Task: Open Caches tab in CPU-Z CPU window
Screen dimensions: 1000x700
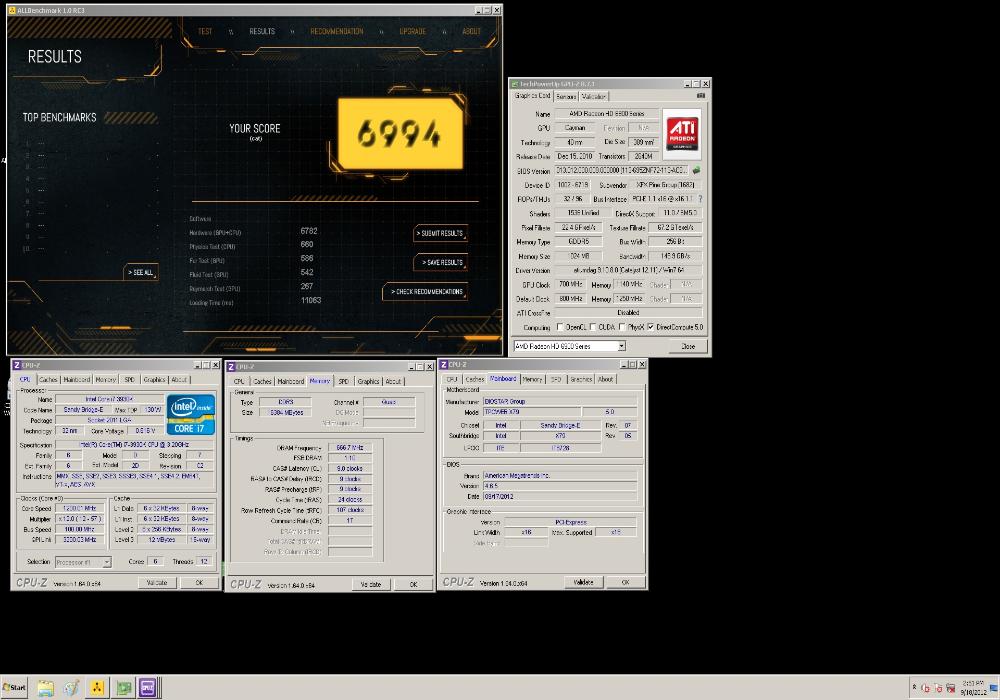Action: click(48, 380)
